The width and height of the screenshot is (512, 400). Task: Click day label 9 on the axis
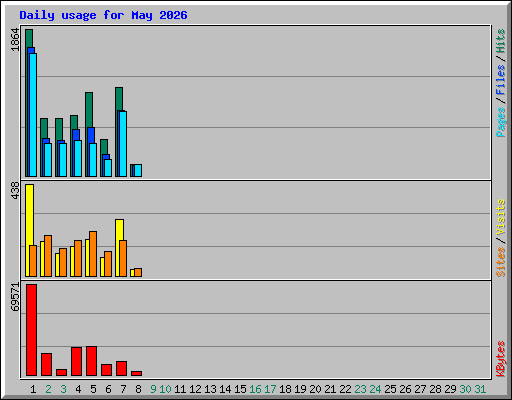point(153,389)
